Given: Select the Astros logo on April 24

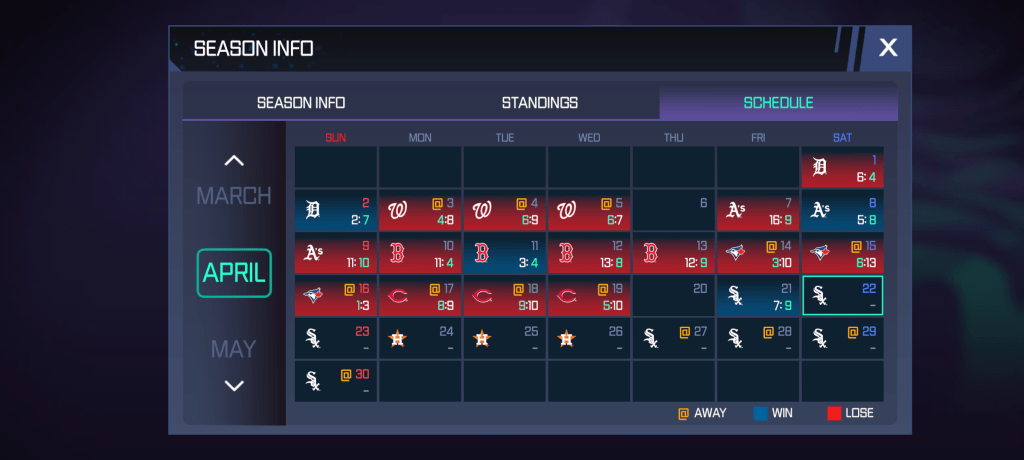Looking at the screenshot, I should point(397,339).
